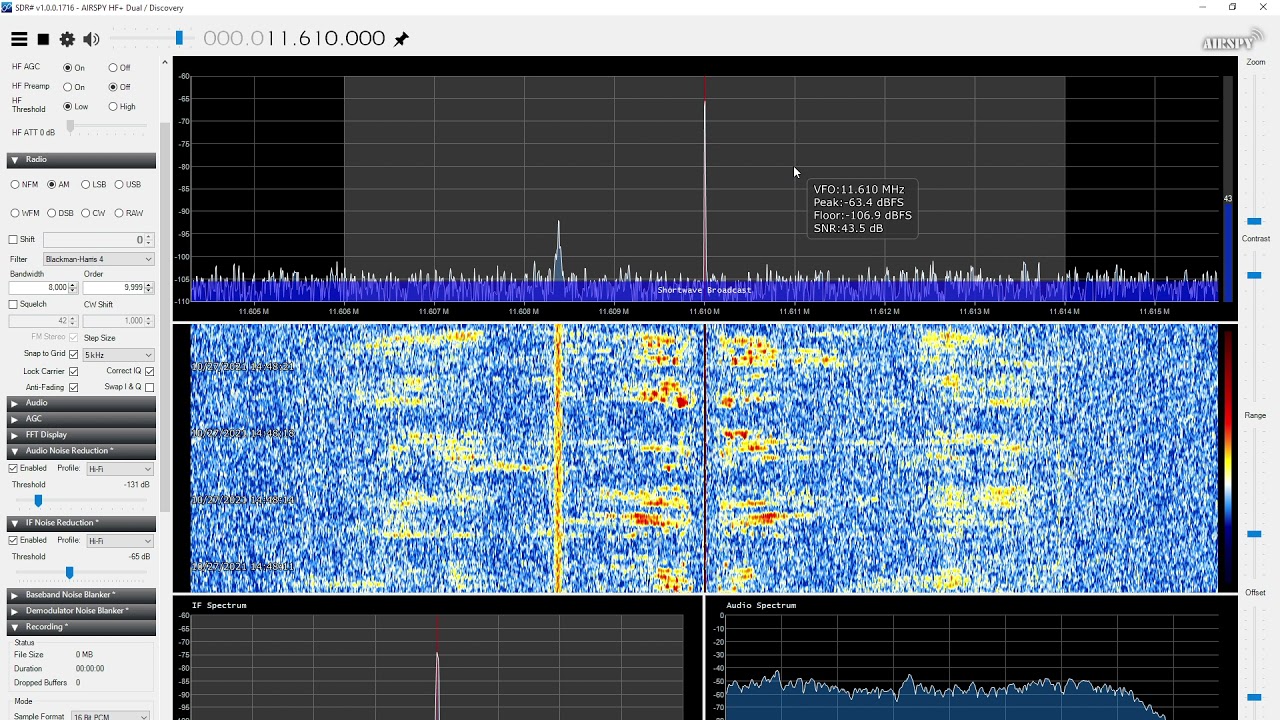This screenshot has width=1280, height=720.
Task: Adjust the Offset slider handle
Action: point(1254,697)
